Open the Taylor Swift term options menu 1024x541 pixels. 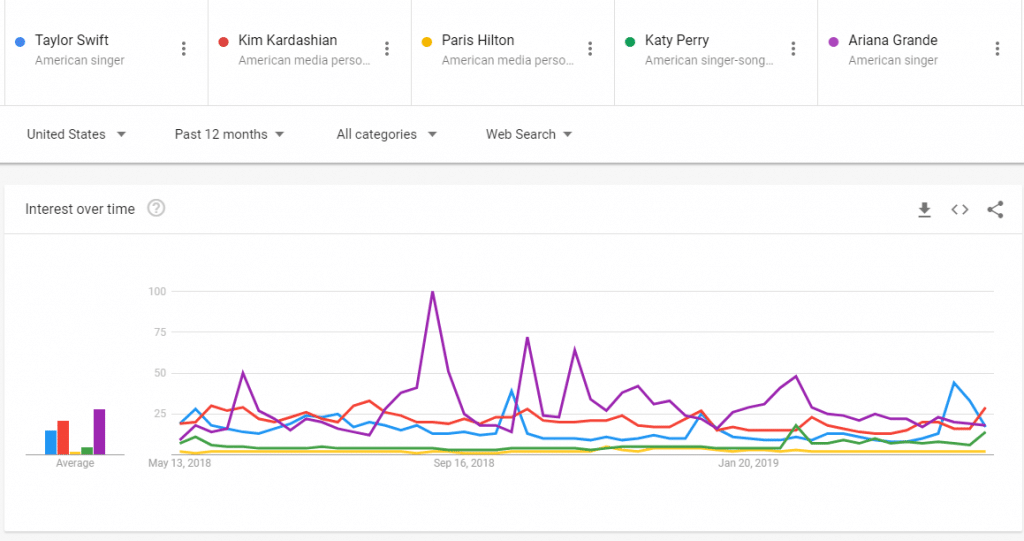point(184,49)
